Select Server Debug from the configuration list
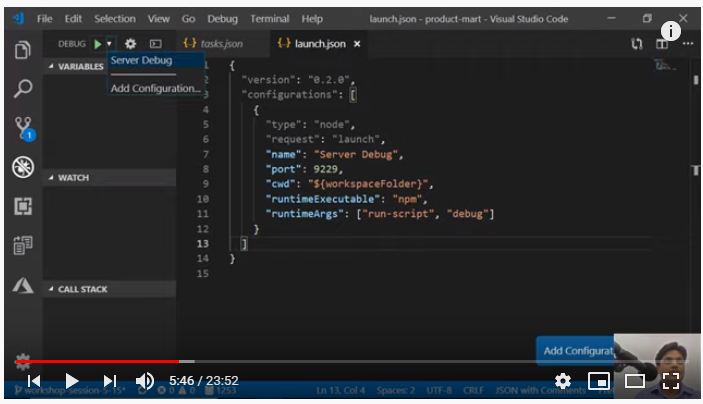 (141, 61)
